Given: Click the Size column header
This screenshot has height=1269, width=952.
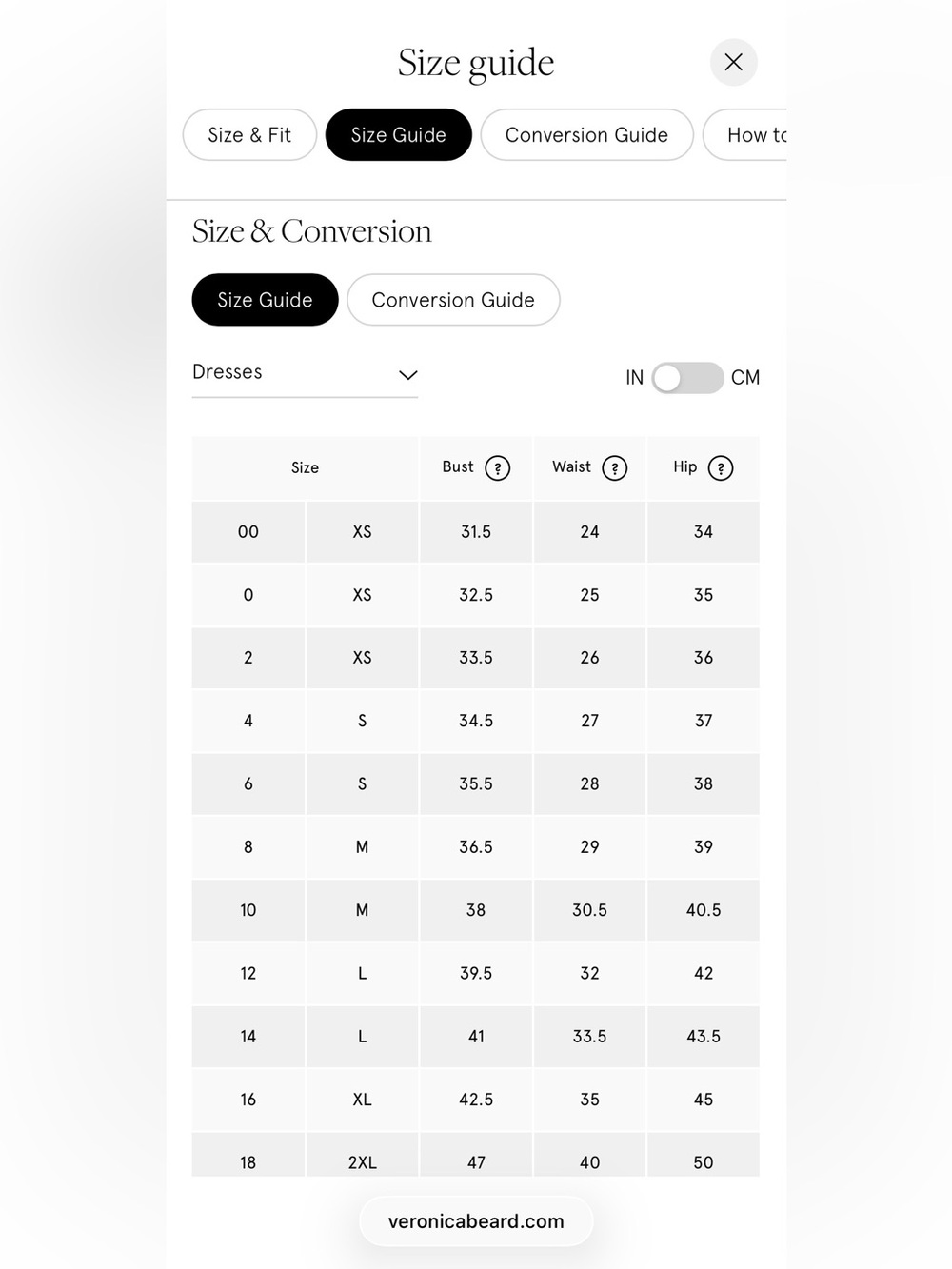Looking at the screenshot, I should 305,467.
